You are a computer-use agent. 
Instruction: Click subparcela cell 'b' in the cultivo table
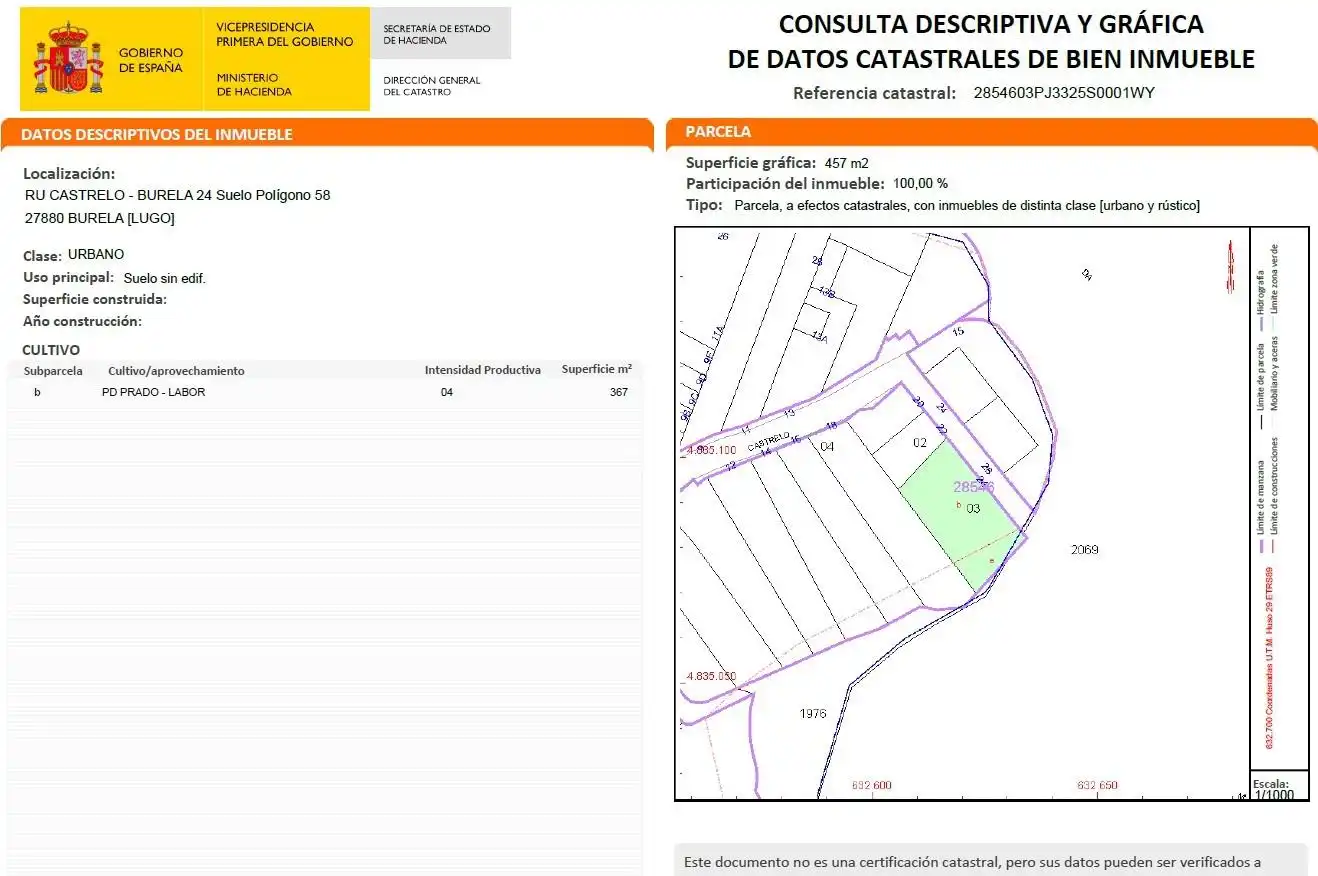(38, 392)
